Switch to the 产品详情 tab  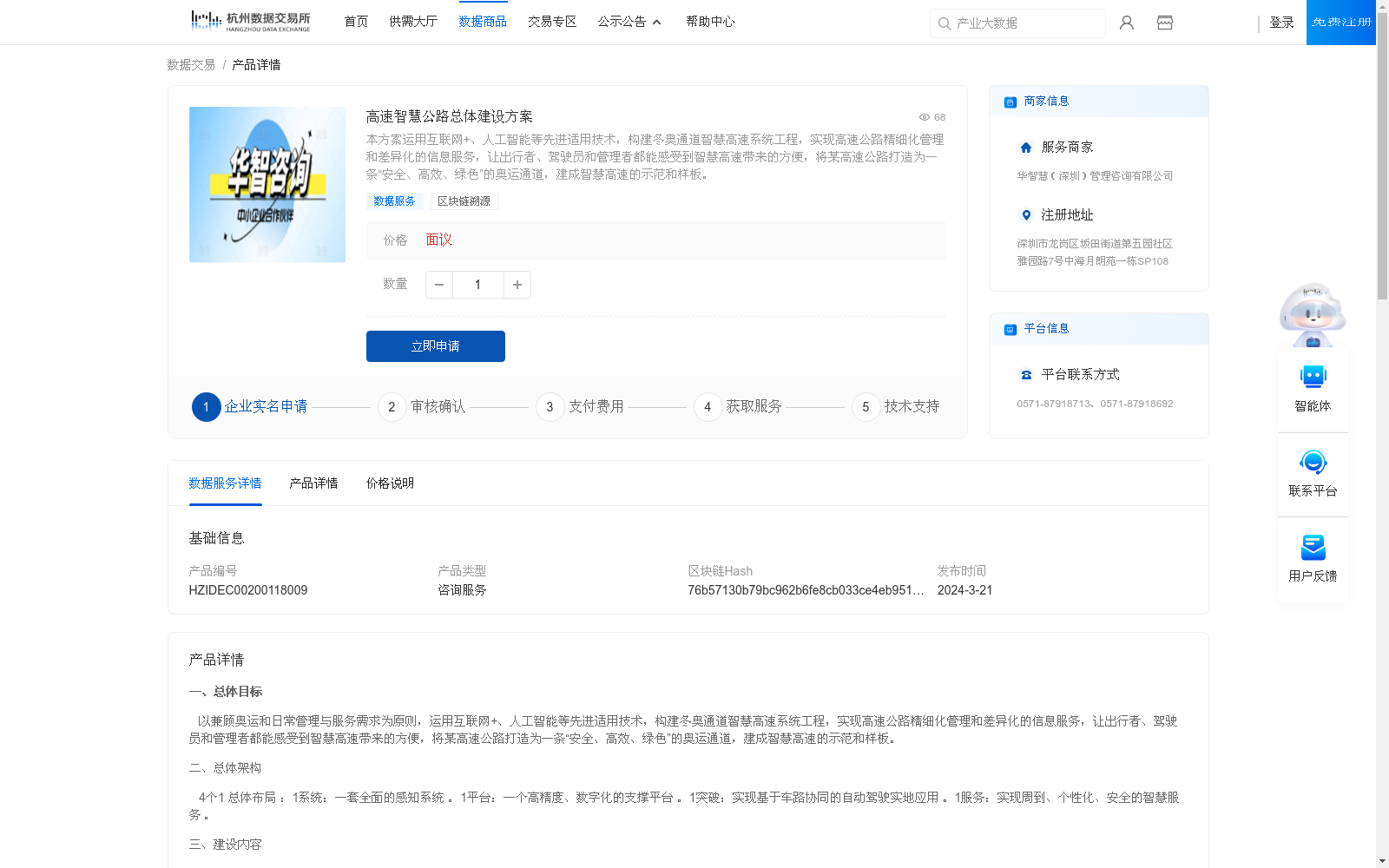pyautogui.click(x=313, y=483)
